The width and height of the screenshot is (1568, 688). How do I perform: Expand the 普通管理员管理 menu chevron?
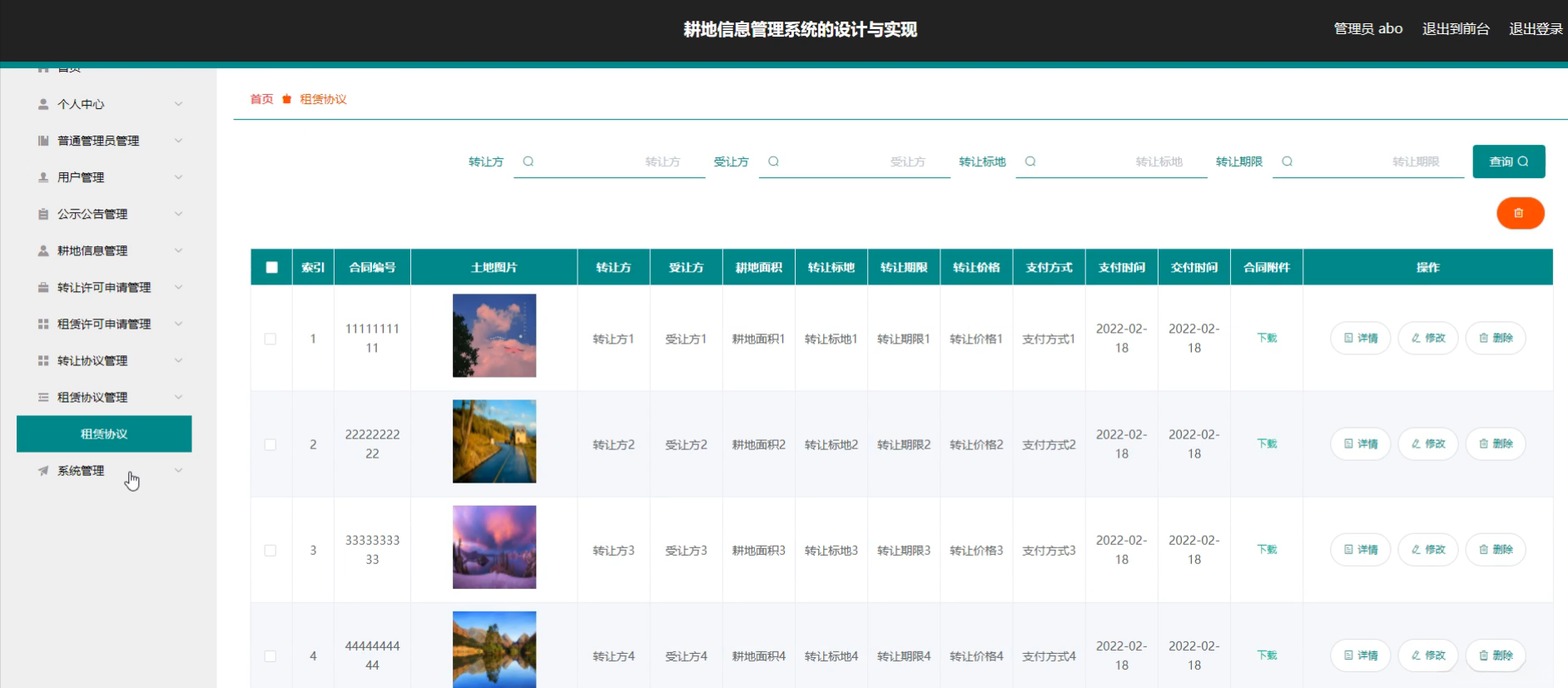[178, 141]
